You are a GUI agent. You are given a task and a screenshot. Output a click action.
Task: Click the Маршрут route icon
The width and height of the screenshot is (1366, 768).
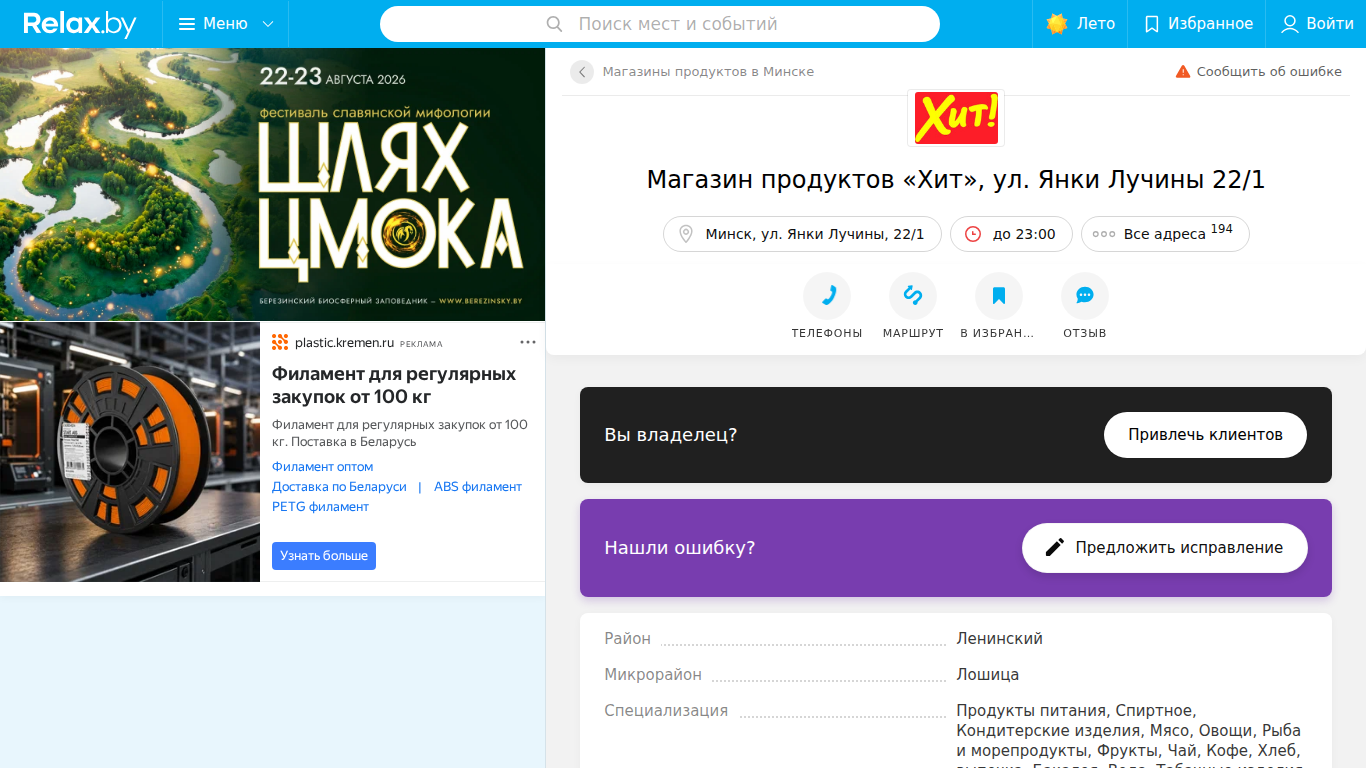pyautogui.click(x=913, y=296)
